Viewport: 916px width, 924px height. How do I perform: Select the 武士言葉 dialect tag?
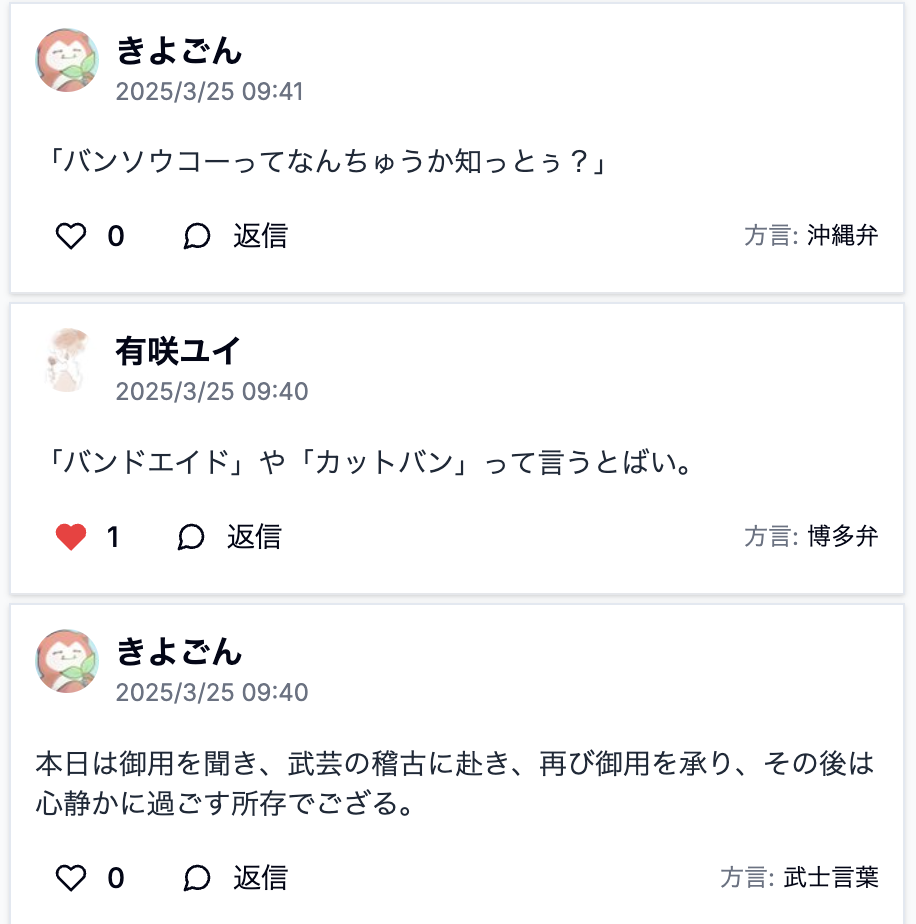[830, 878]
